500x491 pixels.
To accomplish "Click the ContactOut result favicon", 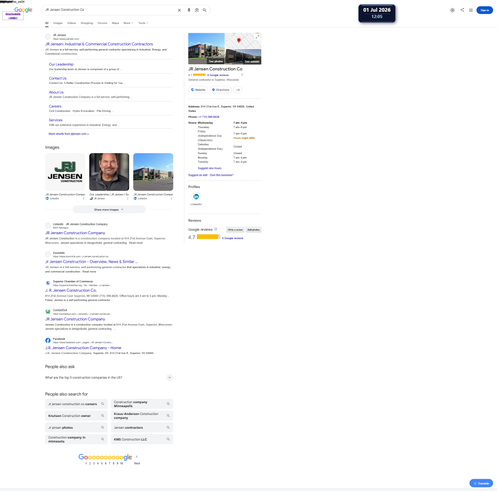I will pyautogui.click(x=48, y=312).
